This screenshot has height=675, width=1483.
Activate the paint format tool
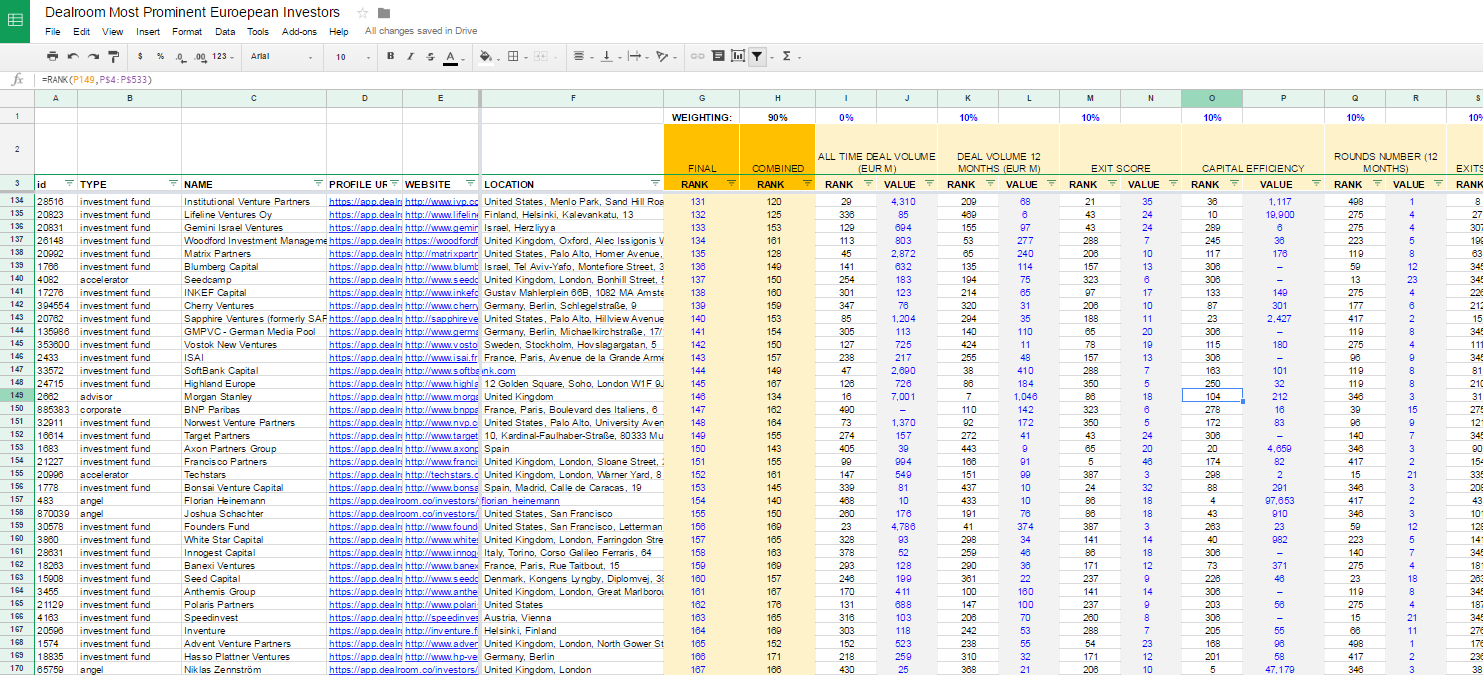pyautogui.click(x=113, y=57)
